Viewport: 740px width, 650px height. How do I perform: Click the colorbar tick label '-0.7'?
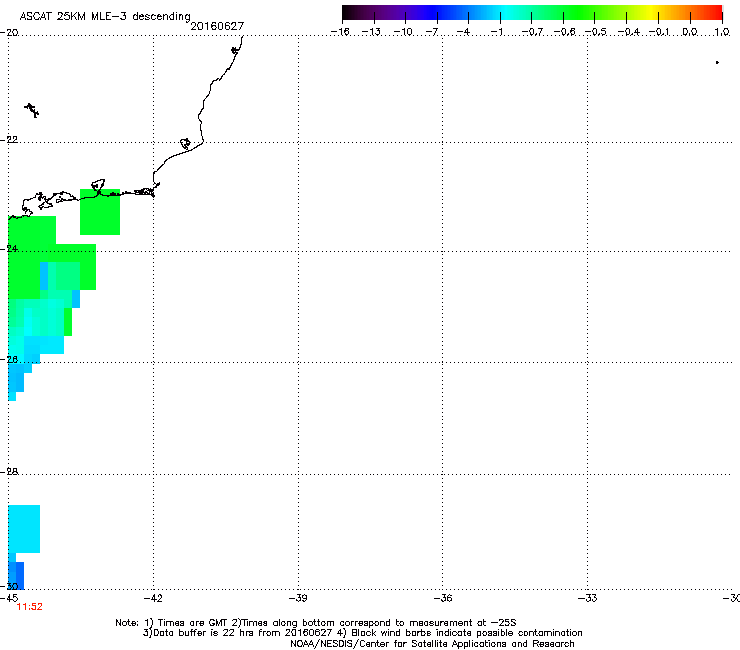point(532,32)
